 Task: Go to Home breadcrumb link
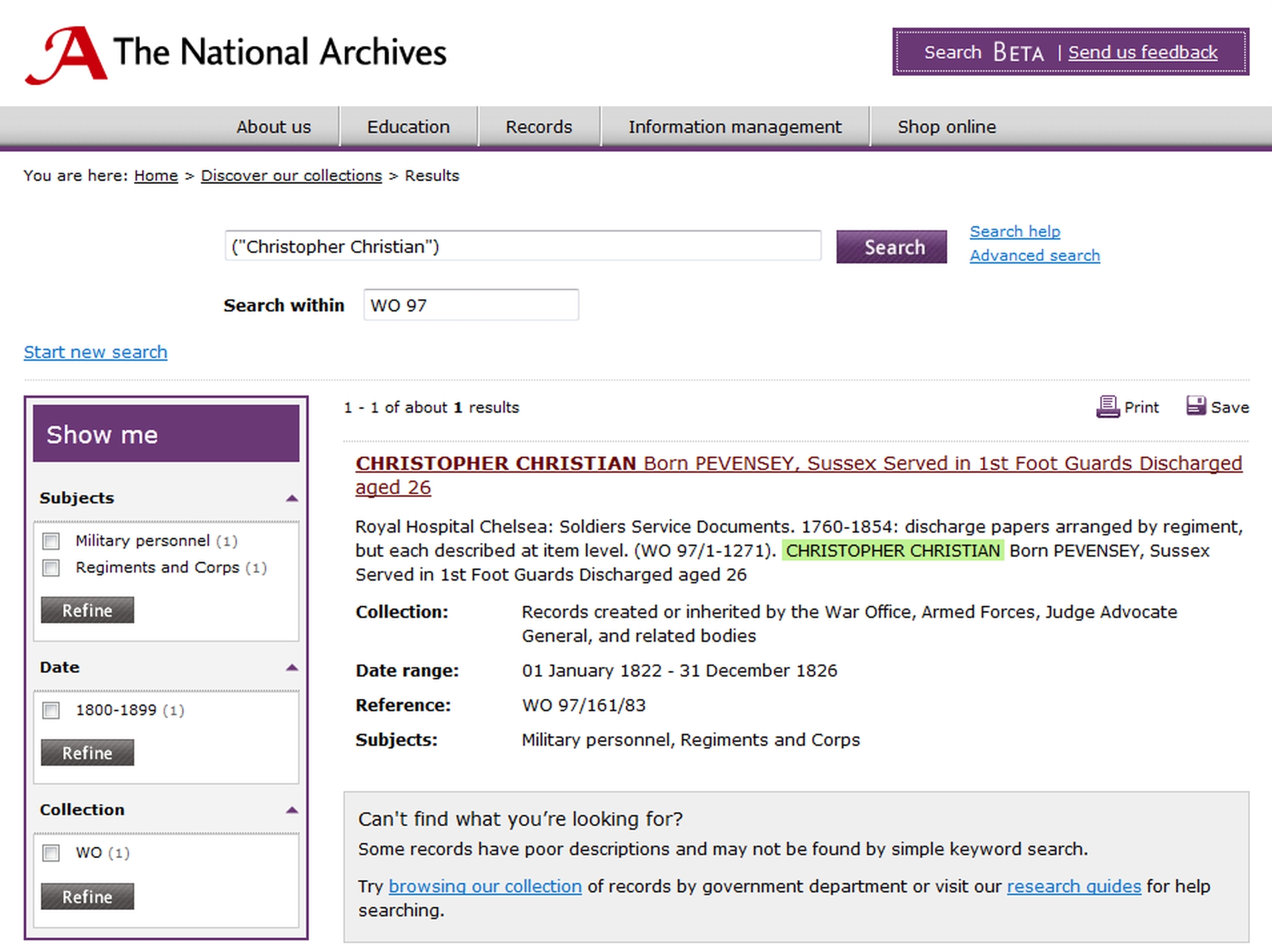point(156,175)
